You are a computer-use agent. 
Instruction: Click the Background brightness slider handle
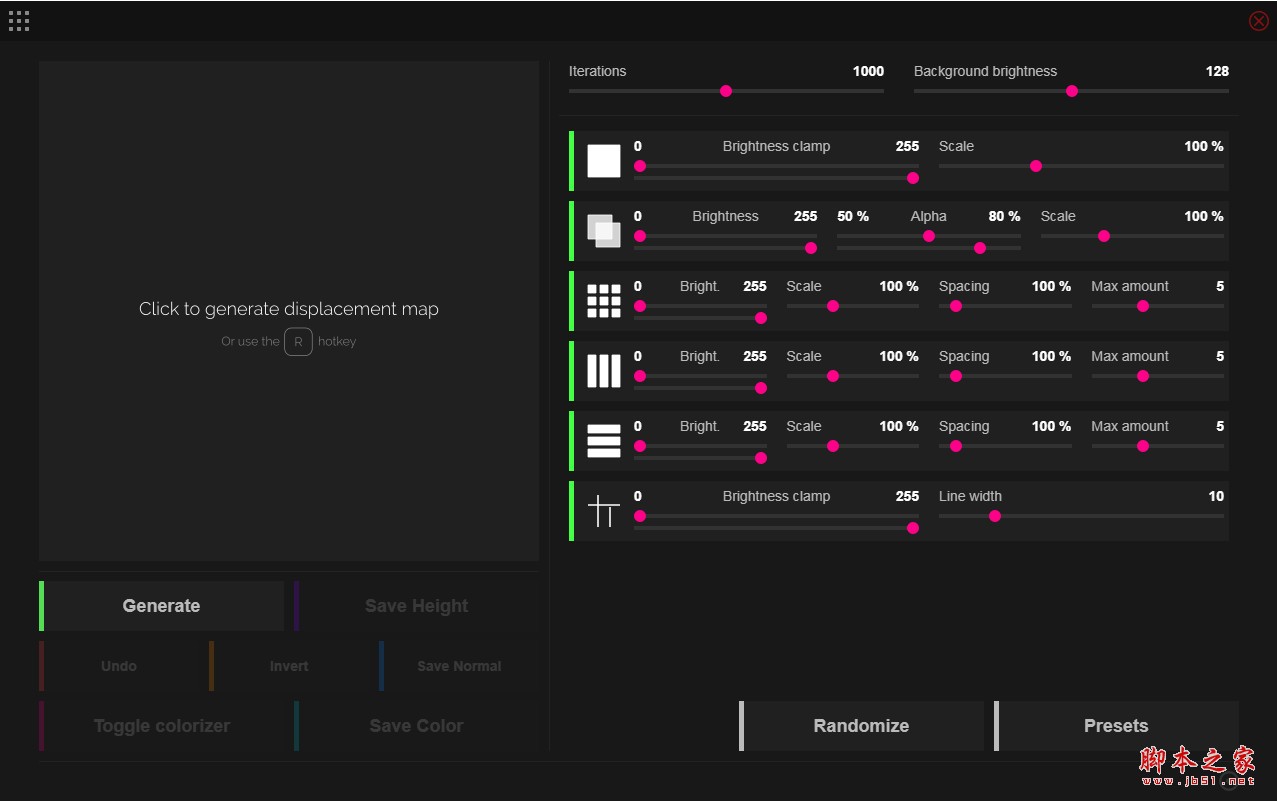(x=1071, y=90)
